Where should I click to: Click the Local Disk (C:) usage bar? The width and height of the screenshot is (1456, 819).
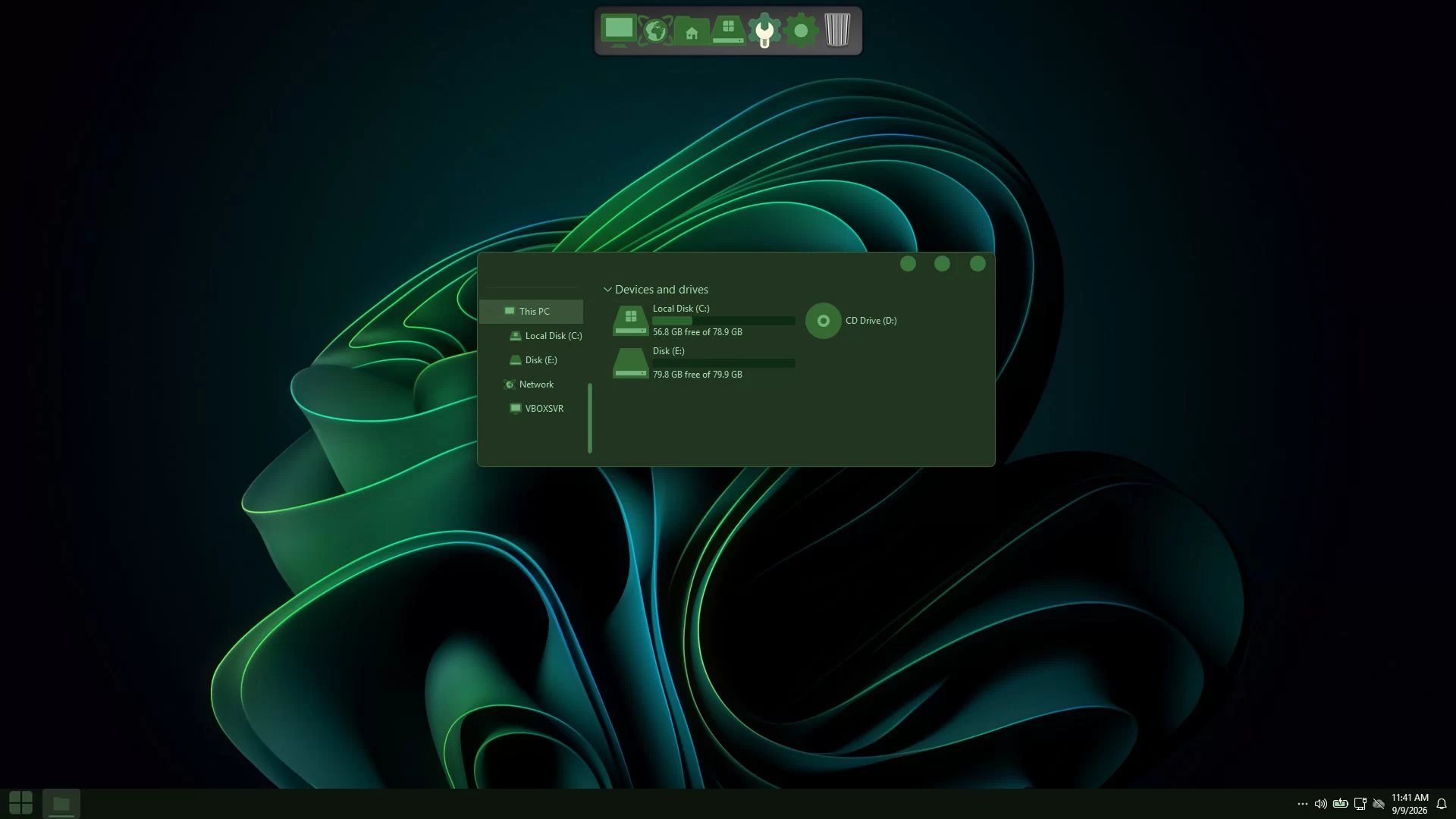(x=723, y=321)
